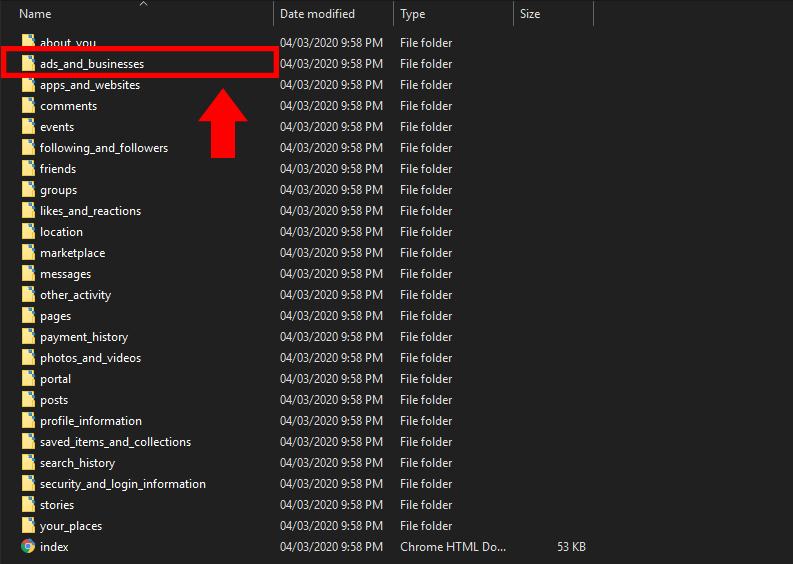Click the groups folder icon

click(x=28, y=189)
